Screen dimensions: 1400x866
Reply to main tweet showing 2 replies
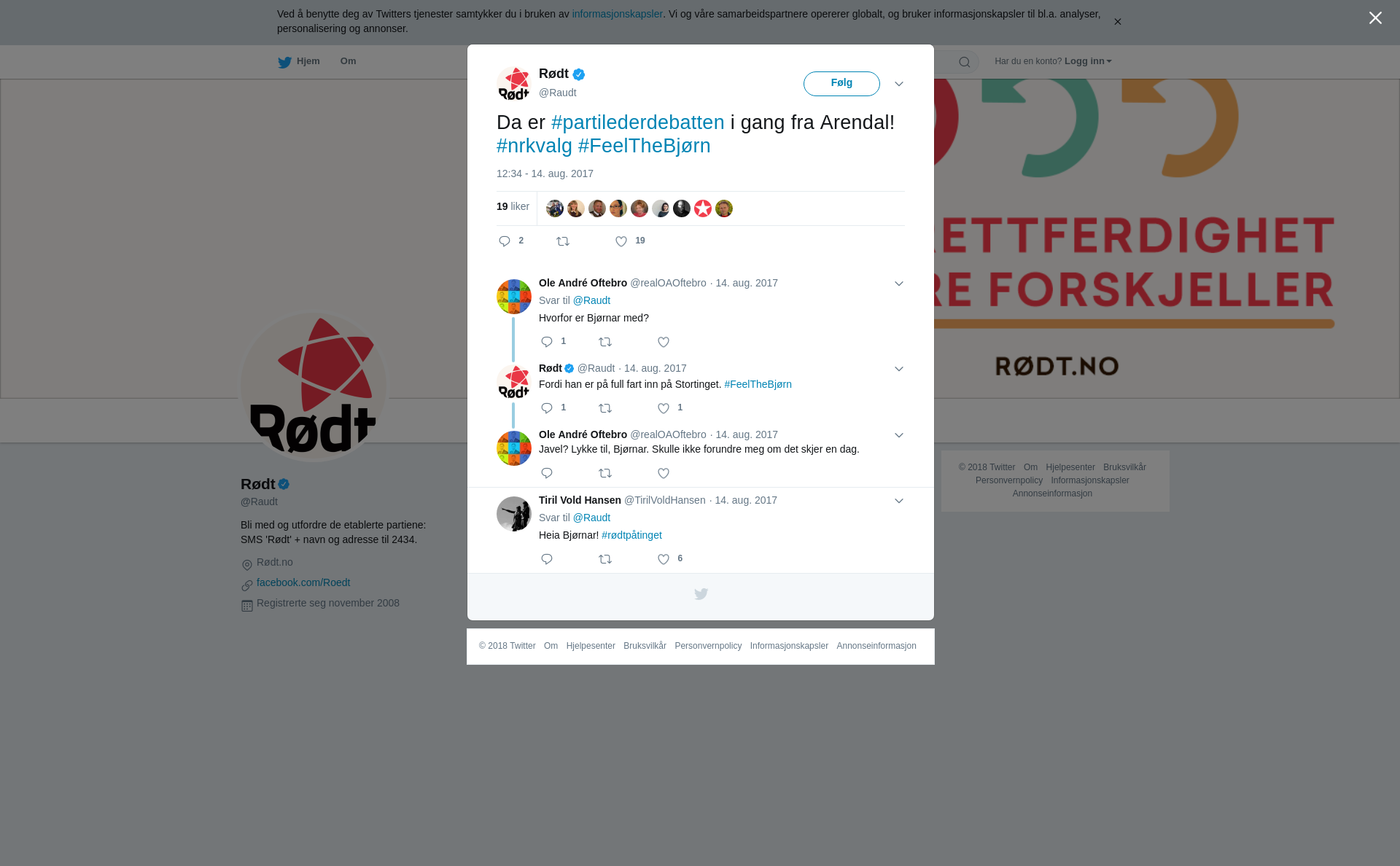pyautogui.click(x=505, y=241)
